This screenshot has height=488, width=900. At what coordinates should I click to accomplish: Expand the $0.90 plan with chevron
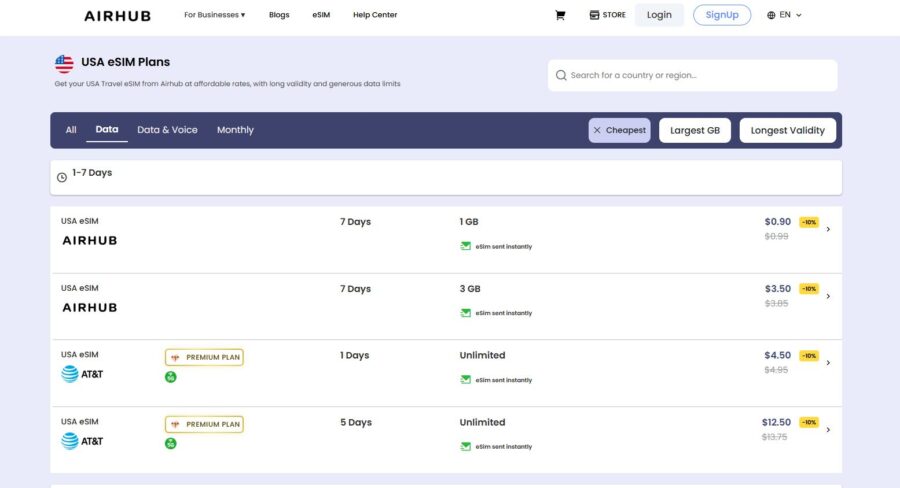pyautogui.click(x=828, y=229)
